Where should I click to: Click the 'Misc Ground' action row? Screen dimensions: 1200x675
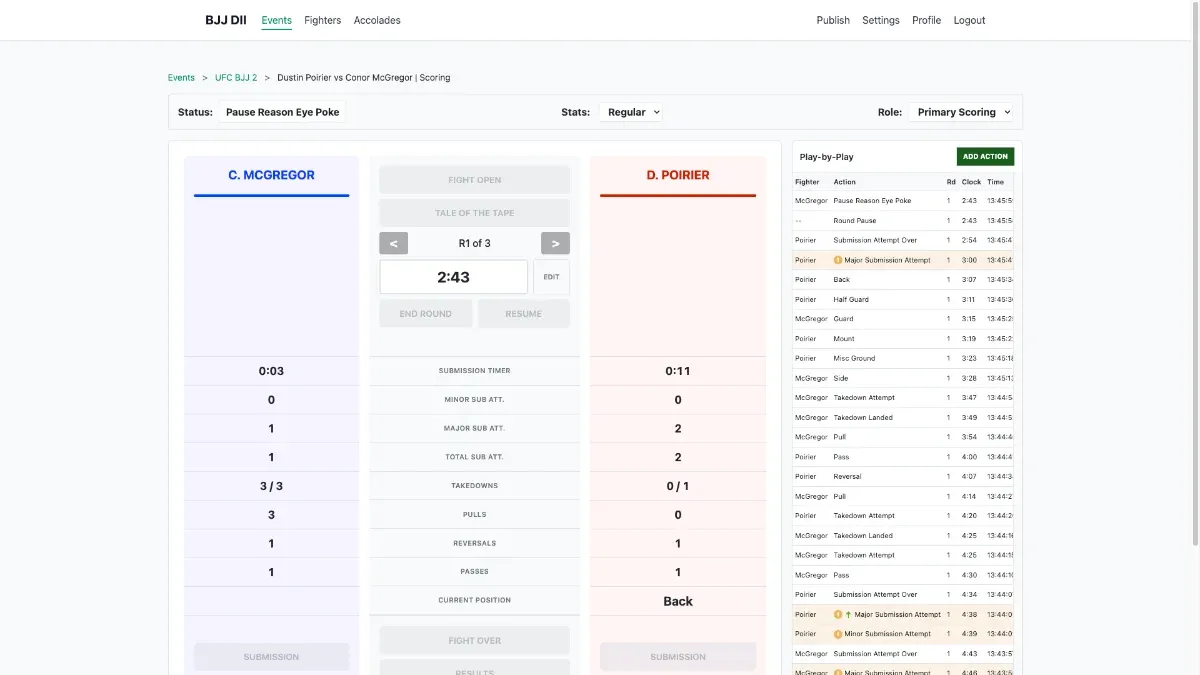pyautogui.click(x=903, y=359)
